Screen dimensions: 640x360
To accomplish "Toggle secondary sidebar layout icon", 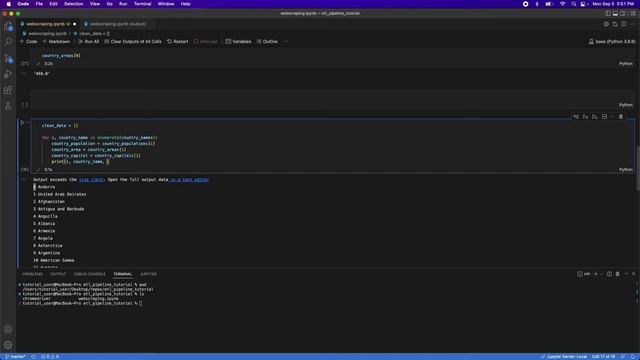I will coord(623,13).
